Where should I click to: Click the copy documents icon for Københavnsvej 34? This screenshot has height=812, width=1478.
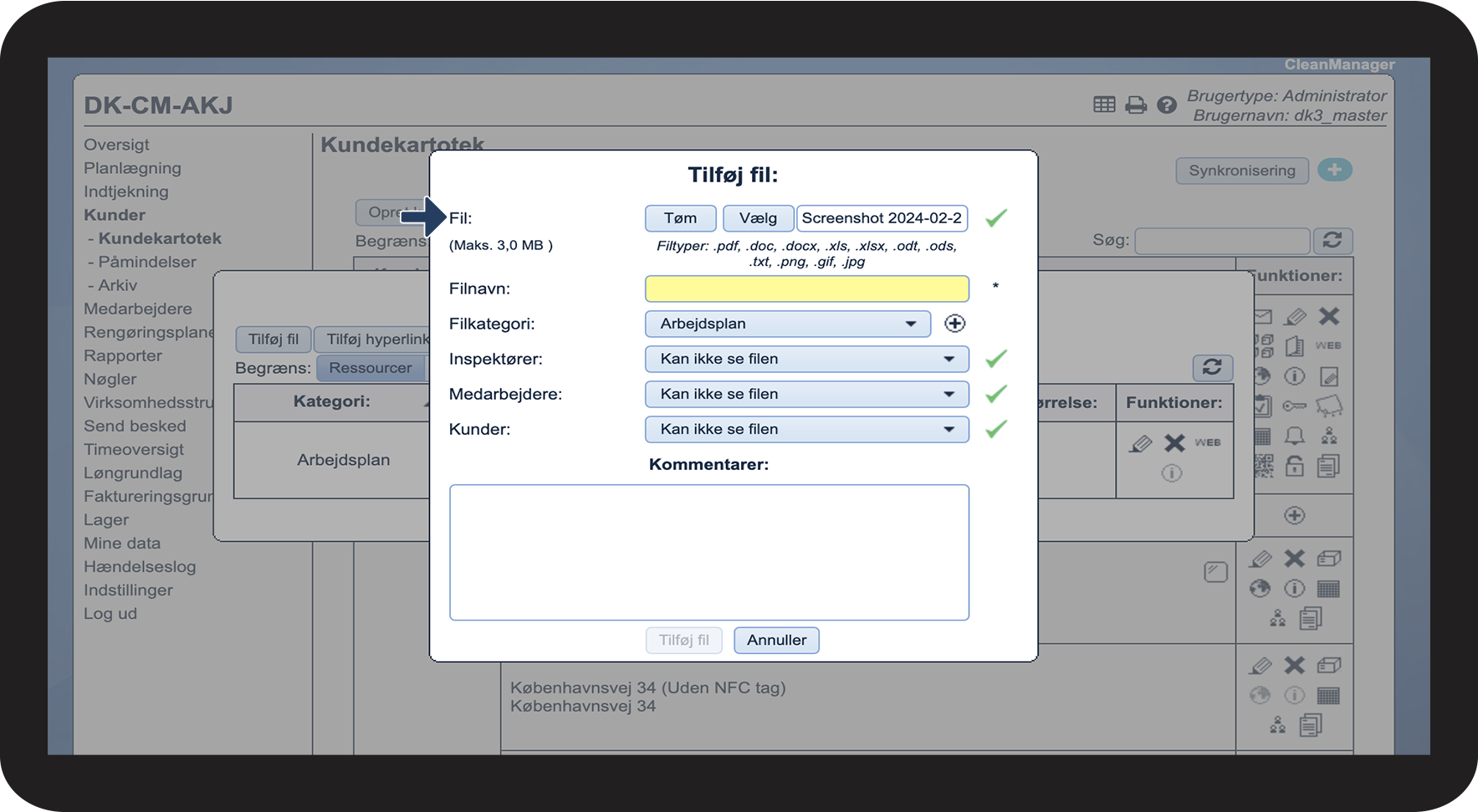pyautogui.click(x=1311, y=725)
